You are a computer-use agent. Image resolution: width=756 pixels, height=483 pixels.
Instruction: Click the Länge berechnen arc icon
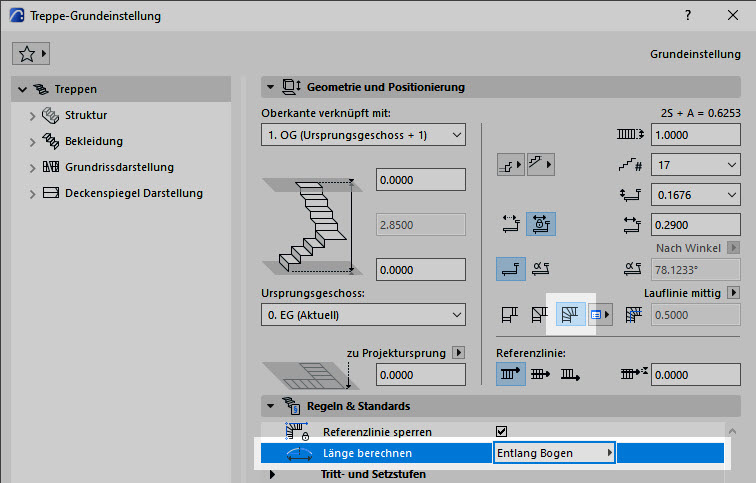[x=299, y=454]
